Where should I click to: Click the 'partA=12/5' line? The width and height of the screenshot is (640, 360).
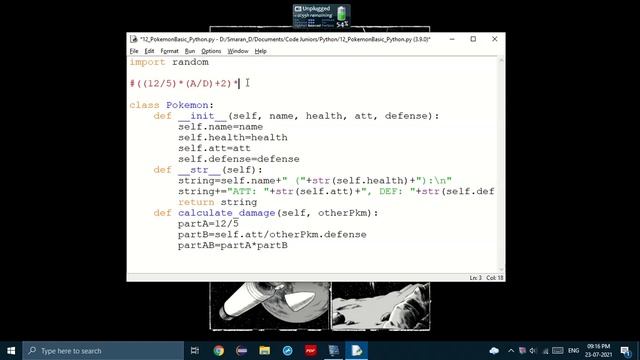coord(208,224)
